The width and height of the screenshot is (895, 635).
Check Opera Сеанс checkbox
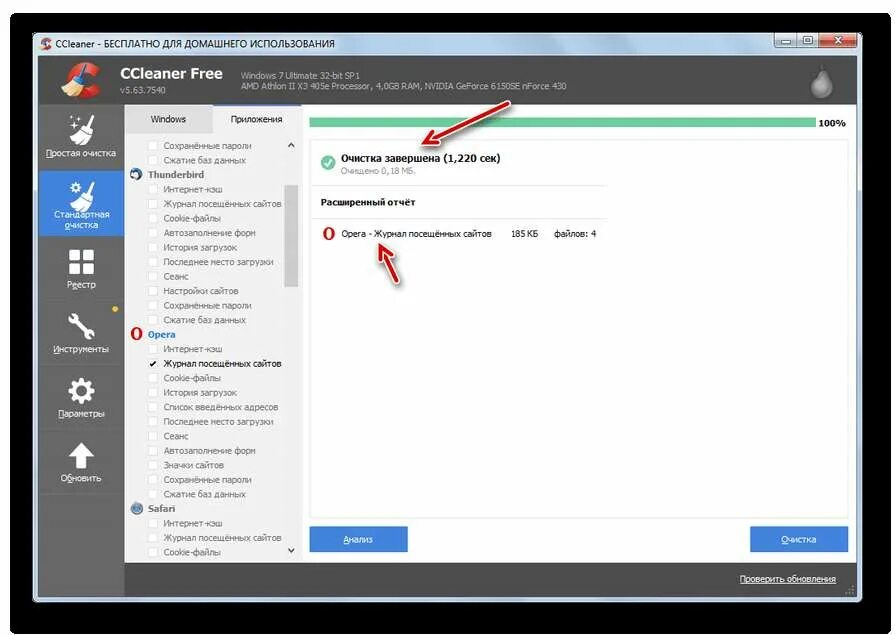[152, 436]
